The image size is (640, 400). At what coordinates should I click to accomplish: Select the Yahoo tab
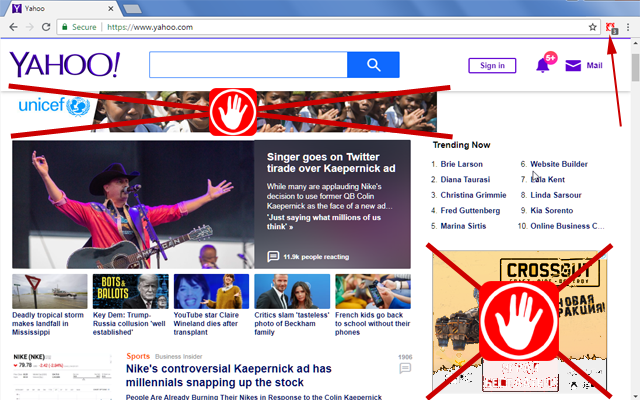61,8
